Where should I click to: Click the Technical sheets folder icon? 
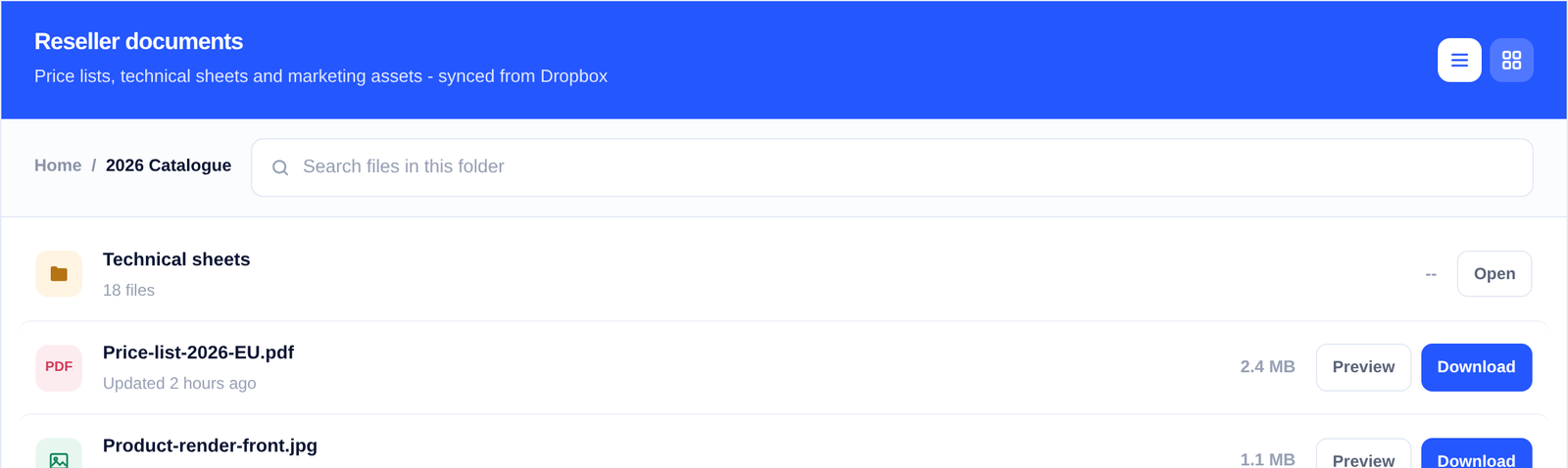click(x=59, y=274)
